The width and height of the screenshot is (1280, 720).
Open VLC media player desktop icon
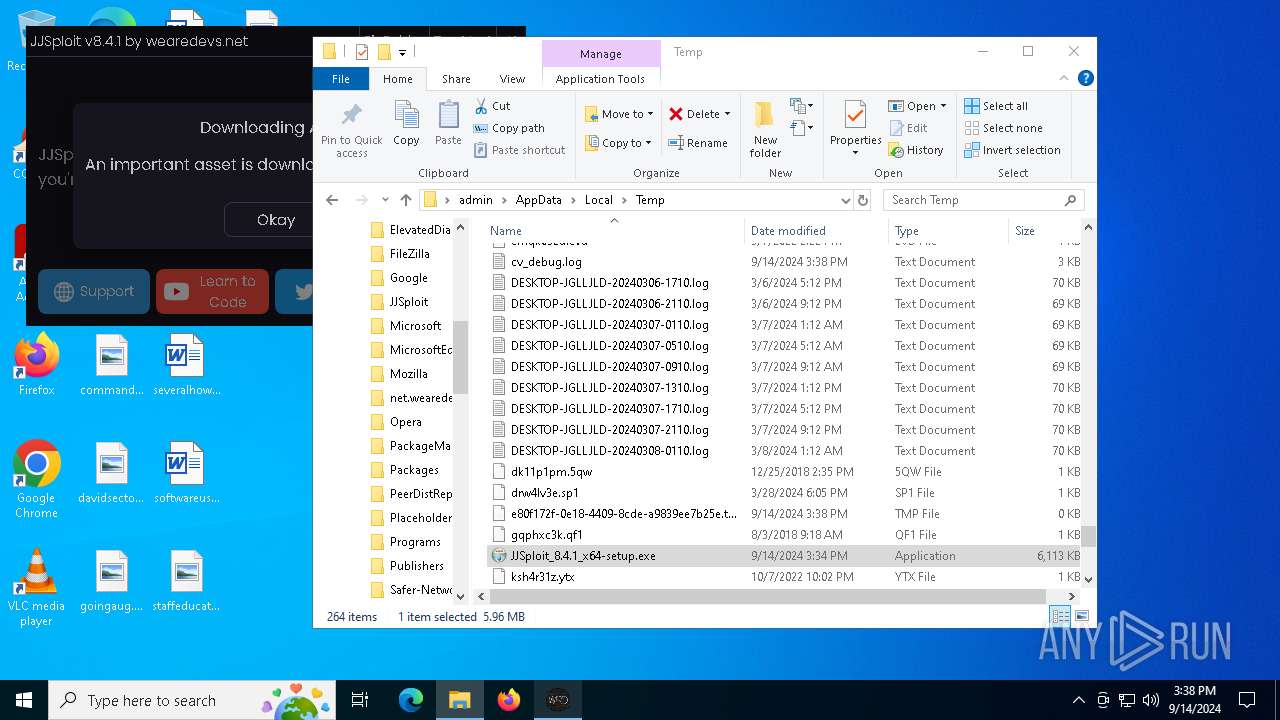pos(36,587)
